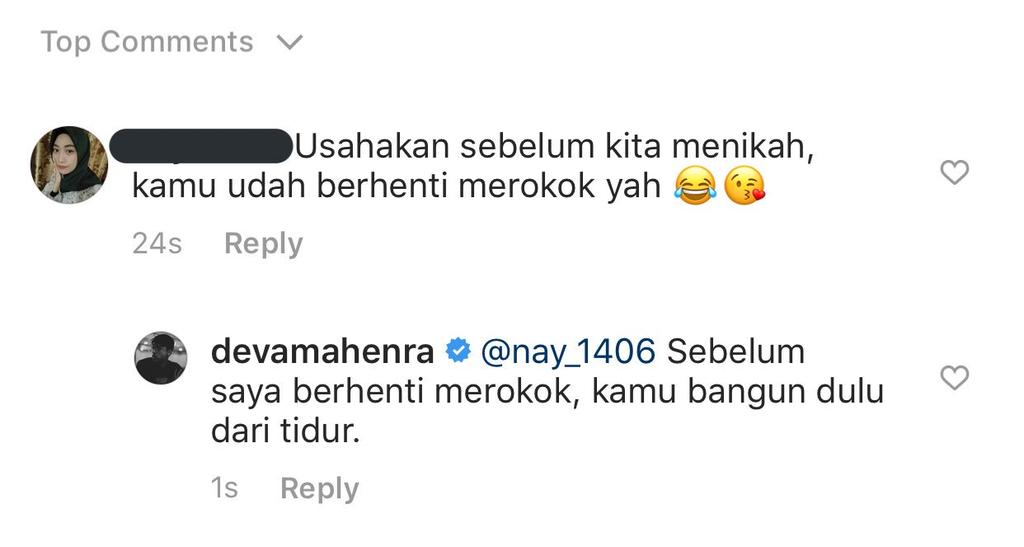Click the blacked-out username of the first commenter

200,146
